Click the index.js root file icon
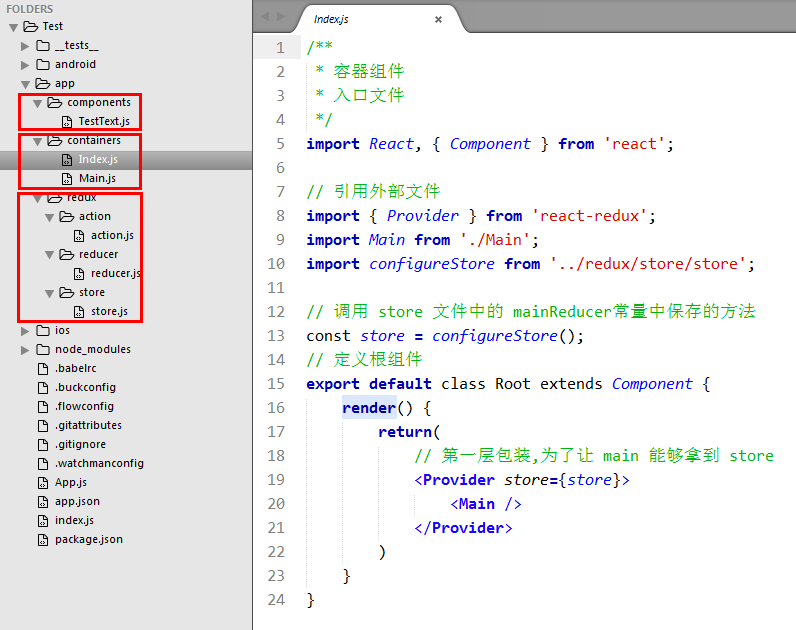Screen dimensions: 796x630 click(x=43, y=521)
